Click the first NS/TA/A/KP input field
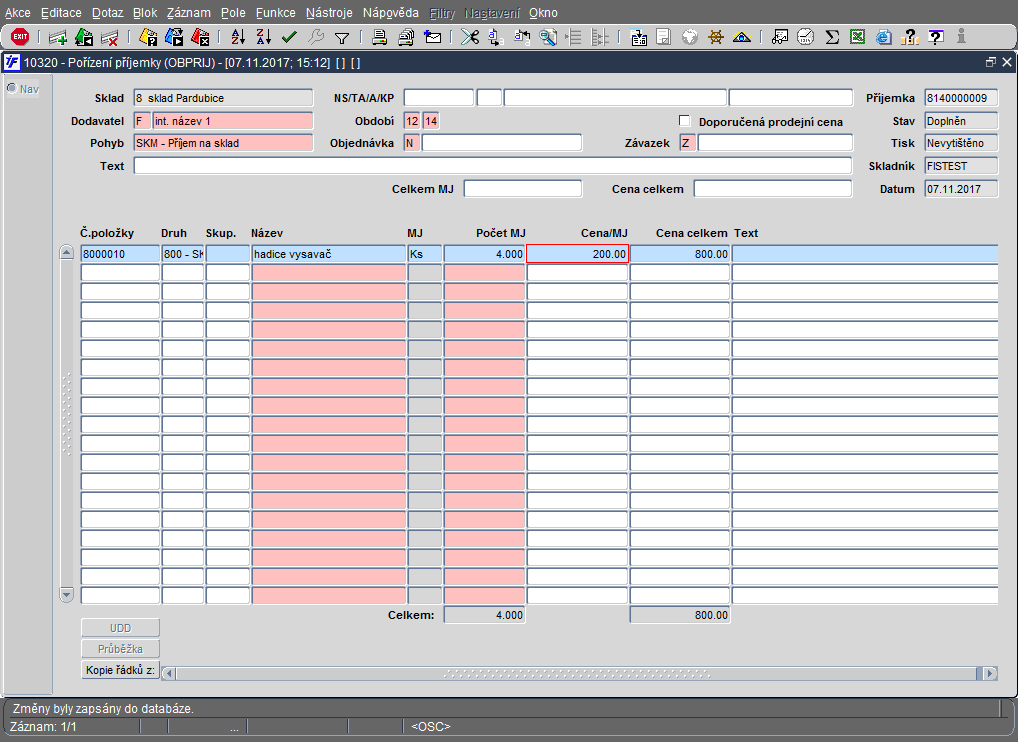This screenshot has height=742, width=1018. 439,98
